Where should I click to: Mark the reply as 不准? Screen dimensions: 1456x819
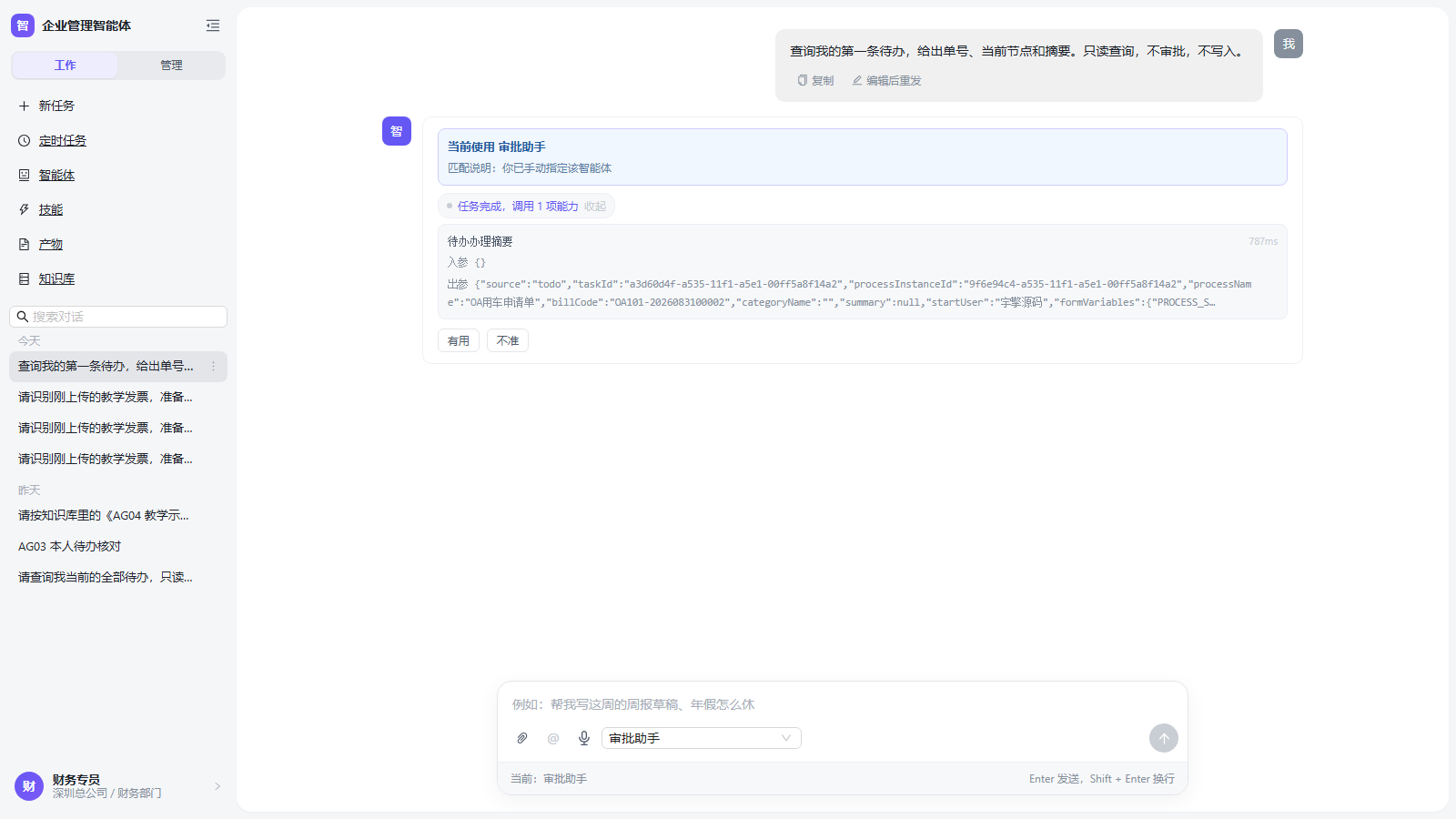(x=508, y=340)
